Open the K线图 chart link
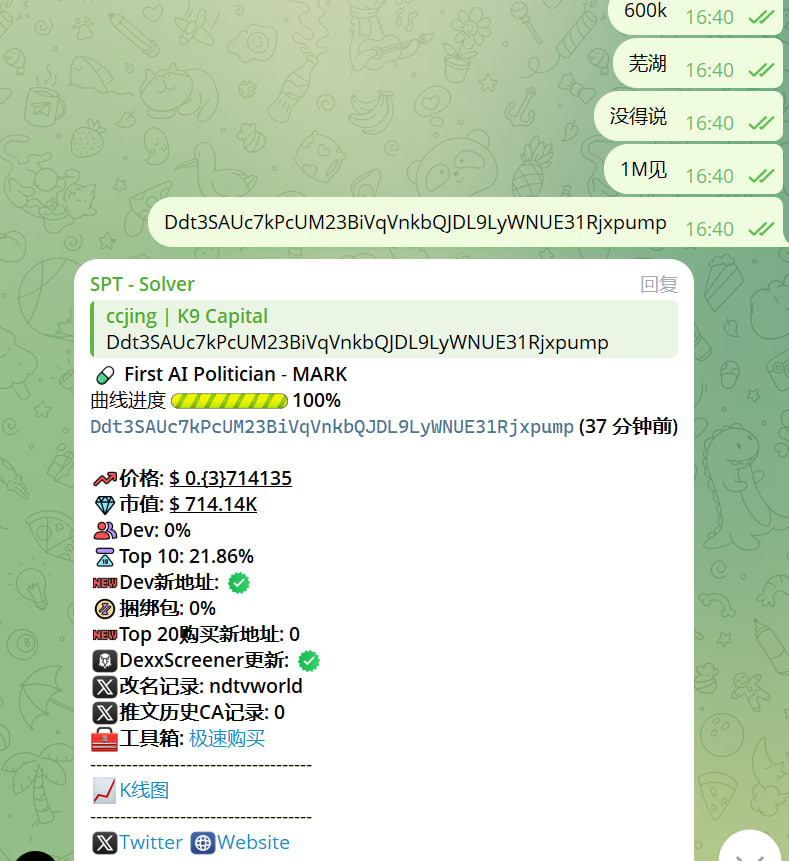The height and width of the screenshot is (861, 789). coord(144,790)
